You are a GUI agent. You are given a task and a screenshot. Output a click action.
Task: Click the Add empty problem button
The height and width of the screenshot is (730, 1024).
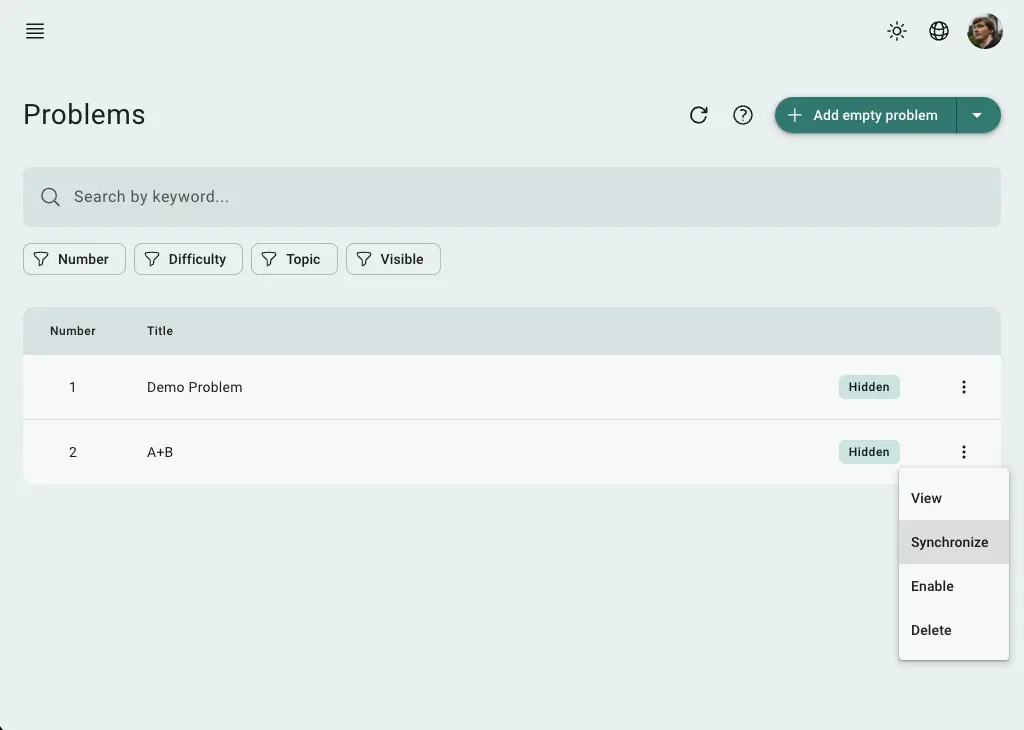pos(866,115)
